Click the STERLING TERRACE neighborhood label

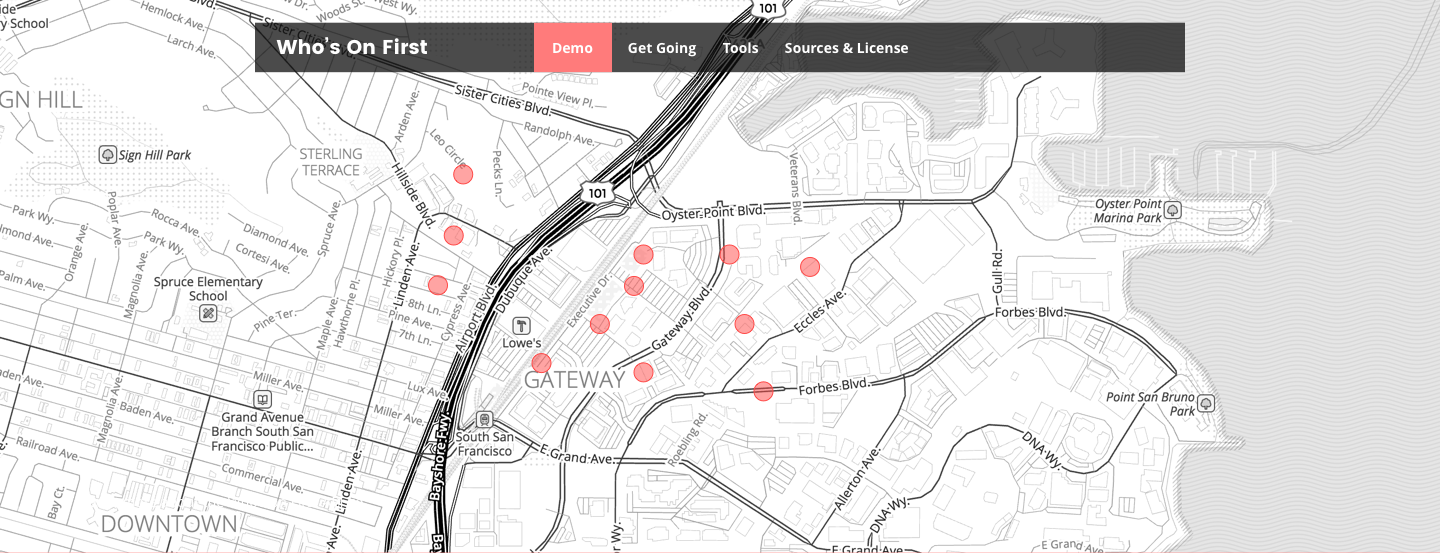point(331,162)
